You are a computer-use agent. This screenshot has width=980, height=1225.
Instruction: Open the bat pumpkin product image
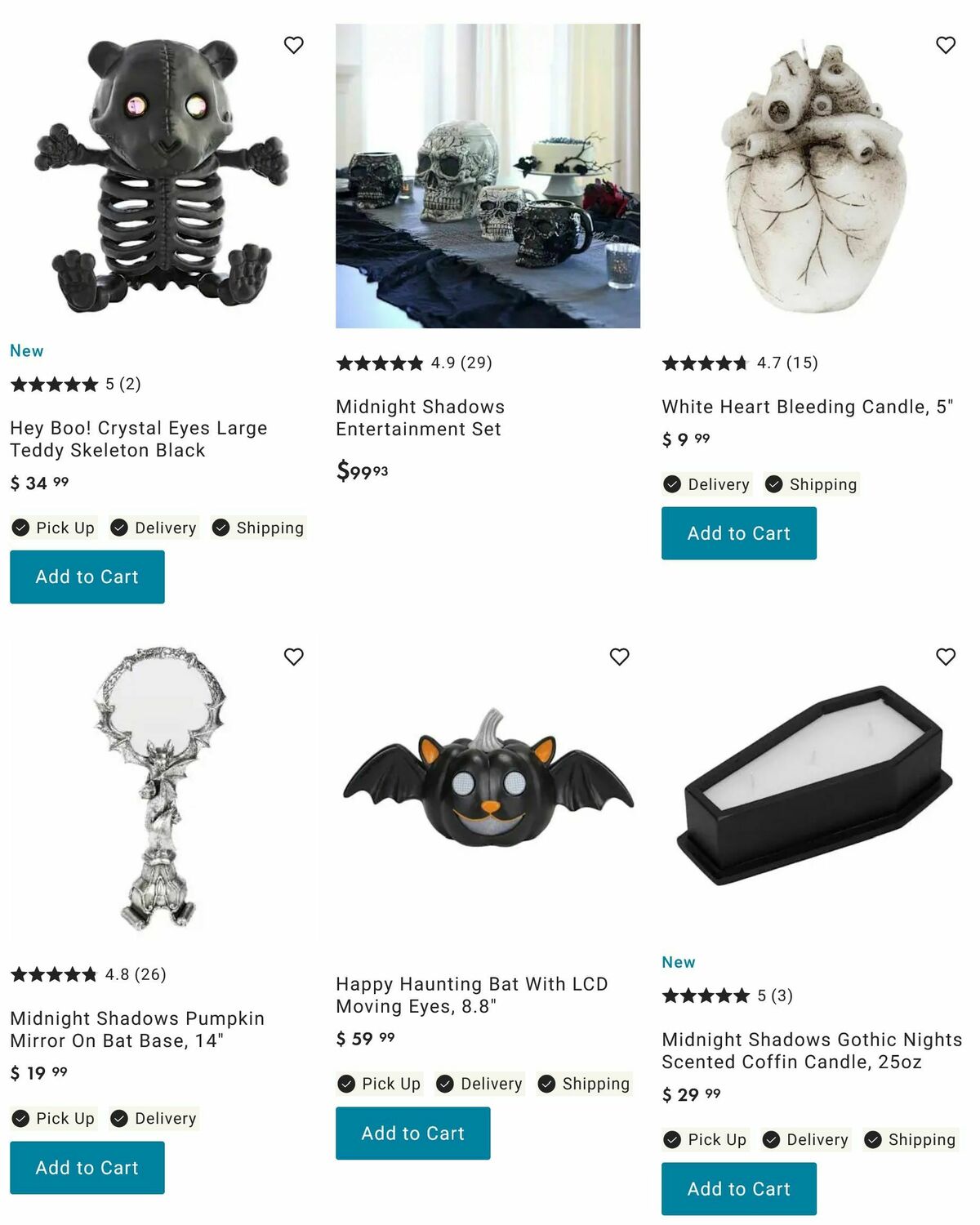[488, 776]
